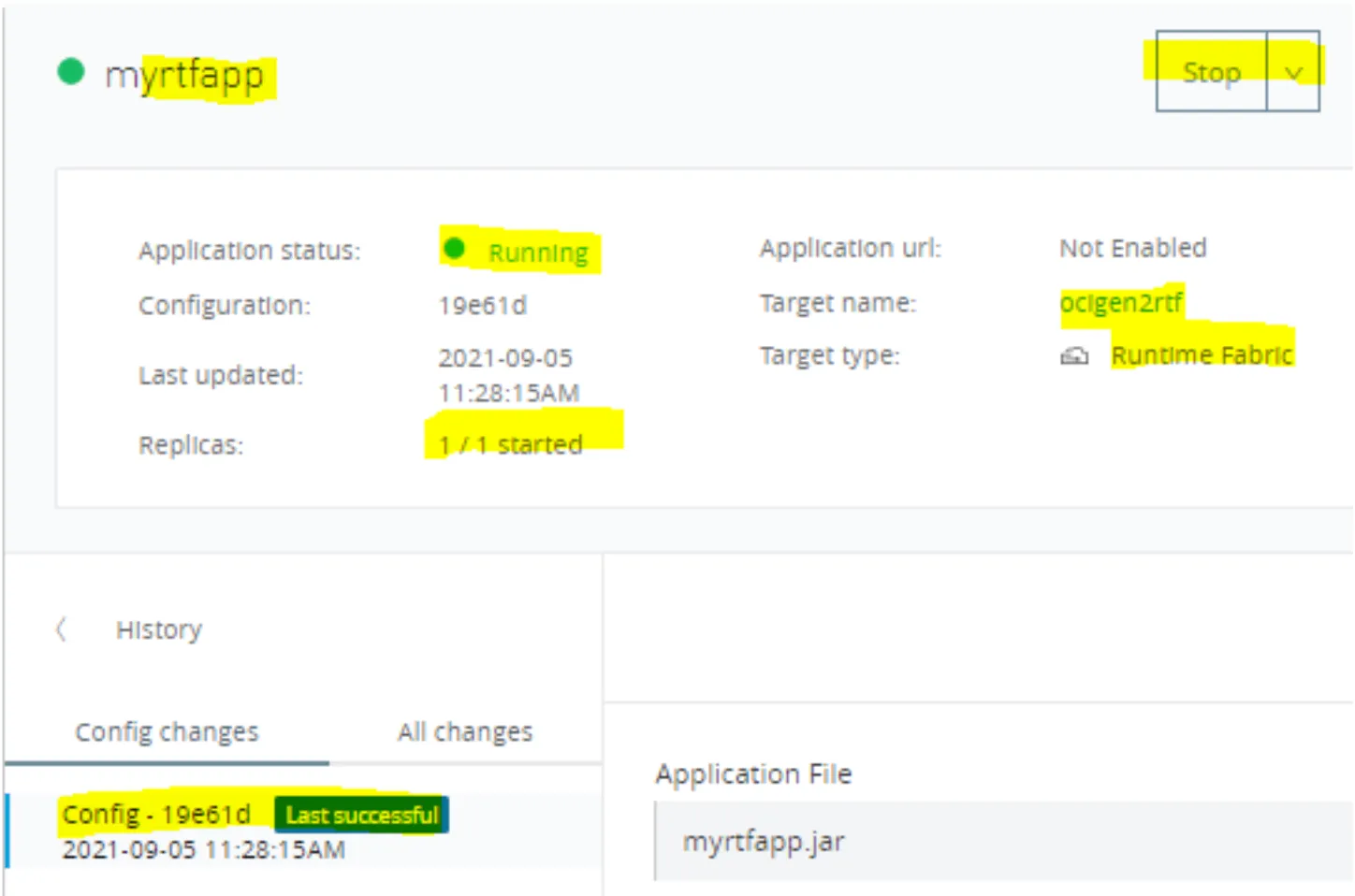Click the Runtime Fabric target type icon
Viewport: 1355px width, 896px height.
(1073, 355)
